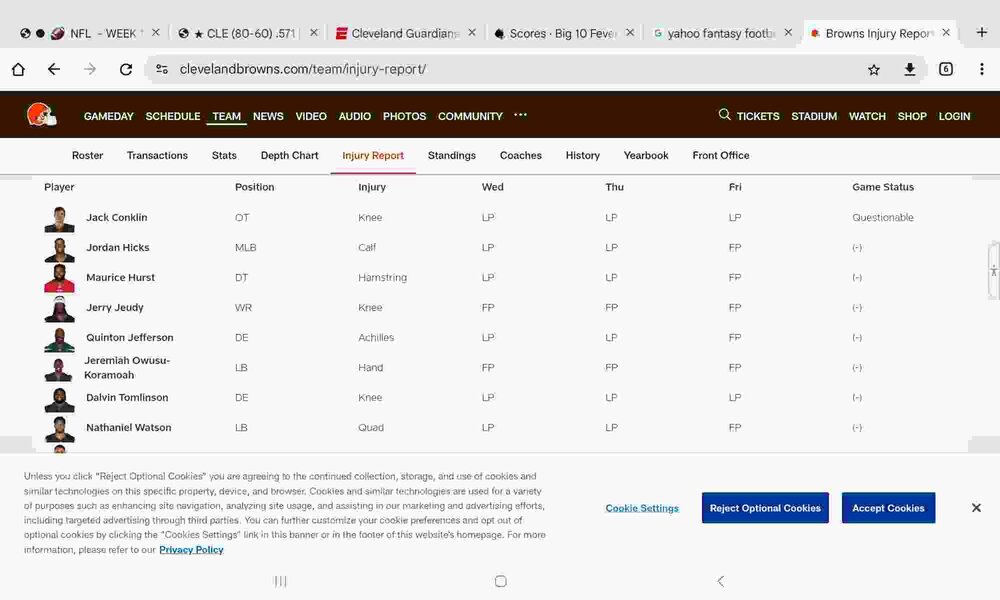Bookmark the page with the star icon
1000x600 pixels.
pos(874,70)
